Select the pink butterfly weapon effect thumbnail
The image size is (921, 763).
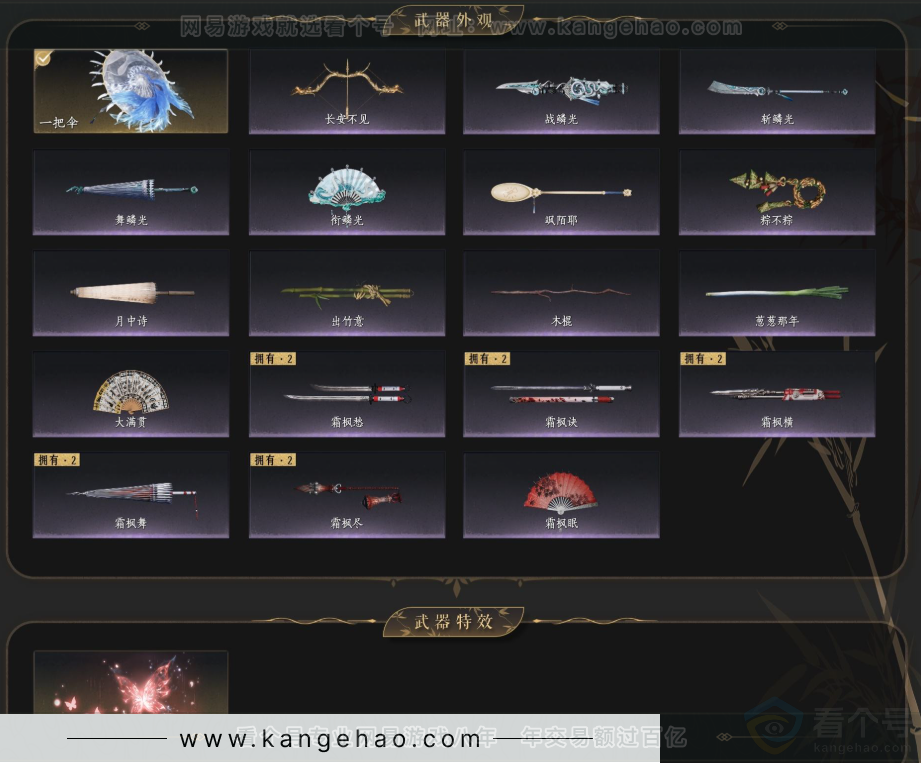(131, 685)
